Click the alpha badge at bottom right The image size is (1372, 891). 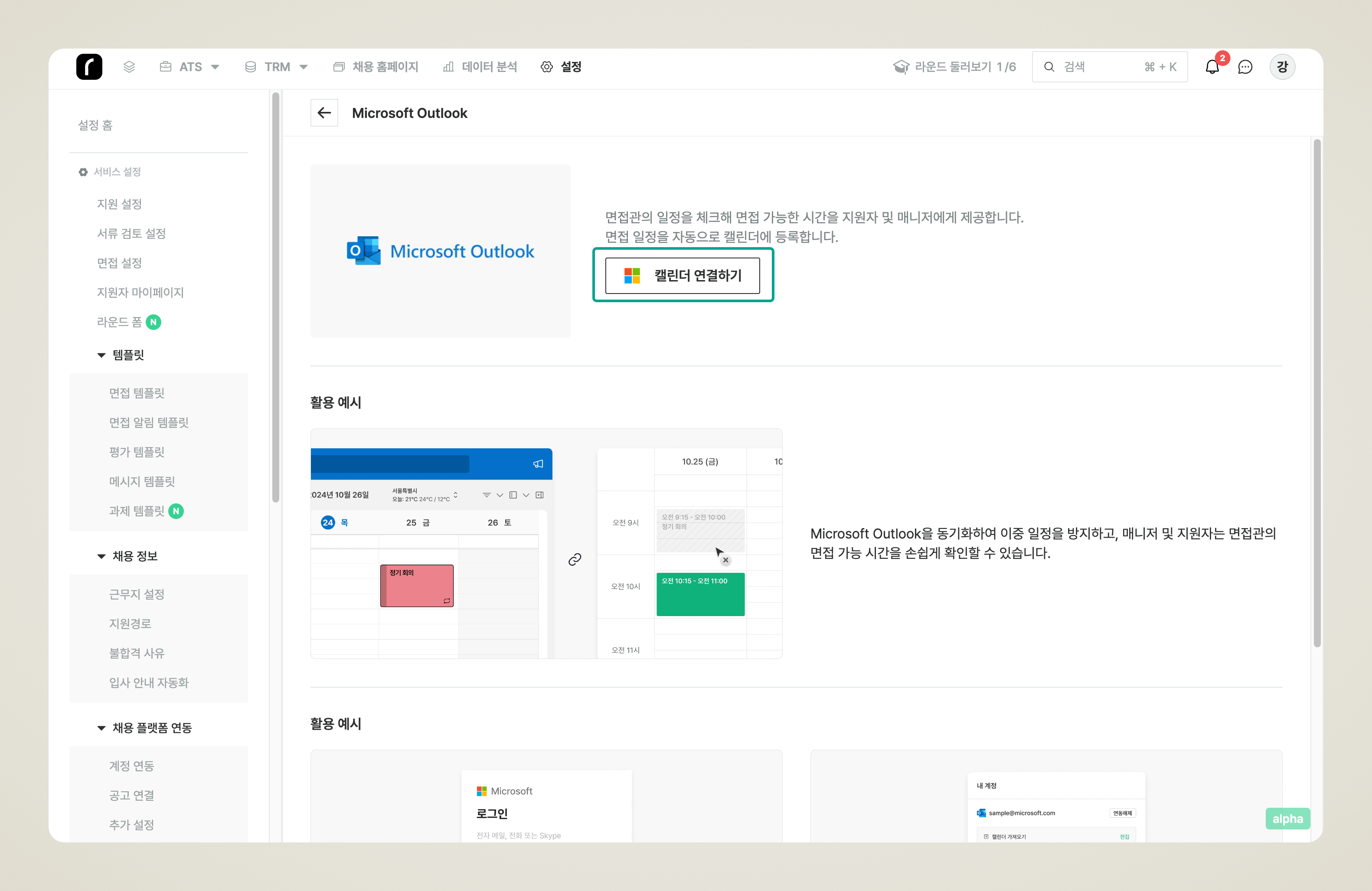[1287, 819]
